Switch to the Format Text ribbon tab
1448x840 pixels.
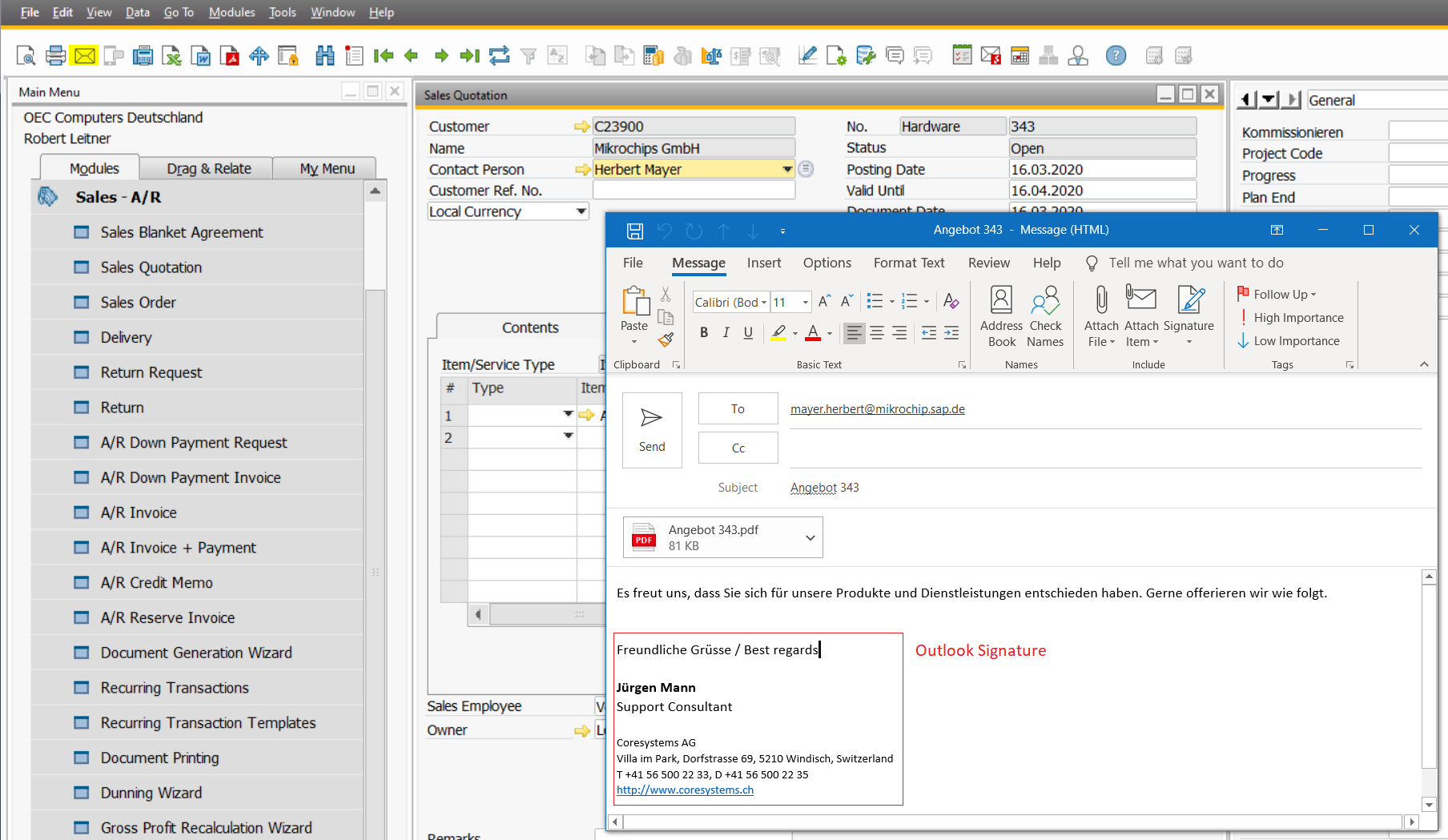[909, 263]
